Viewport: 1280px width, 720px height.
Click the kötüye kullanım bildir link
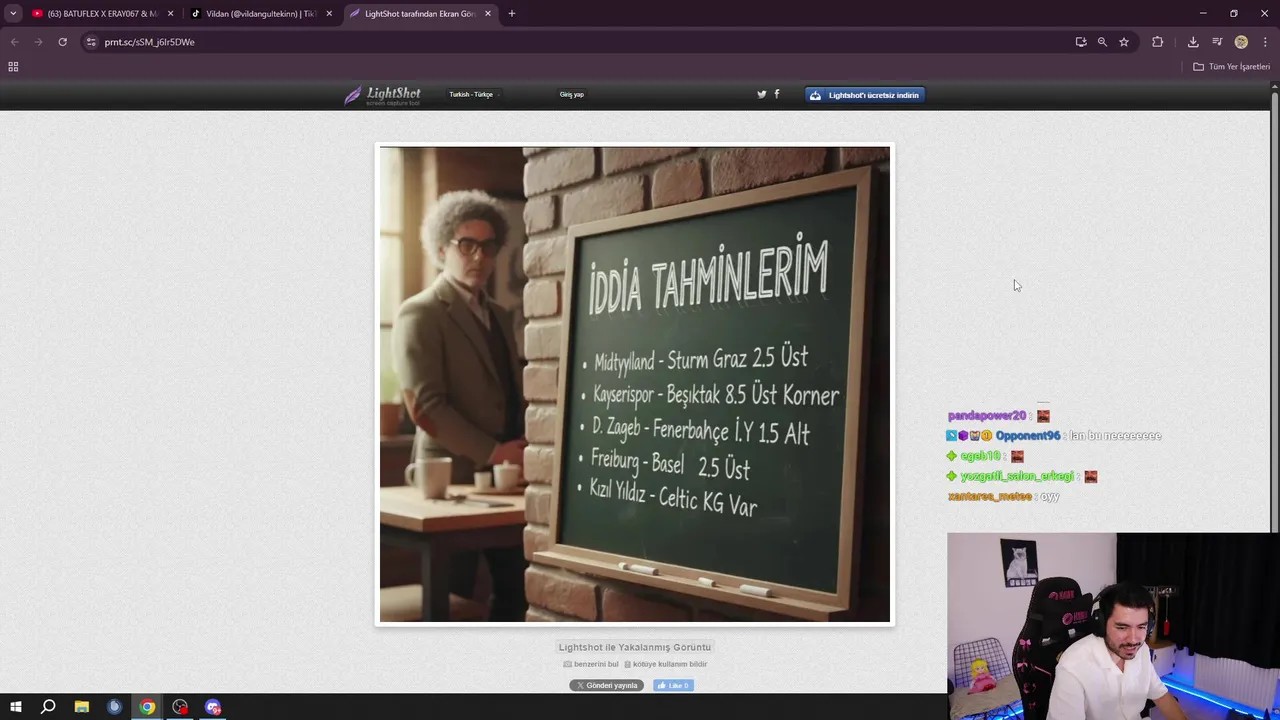(x=666, y=664)
